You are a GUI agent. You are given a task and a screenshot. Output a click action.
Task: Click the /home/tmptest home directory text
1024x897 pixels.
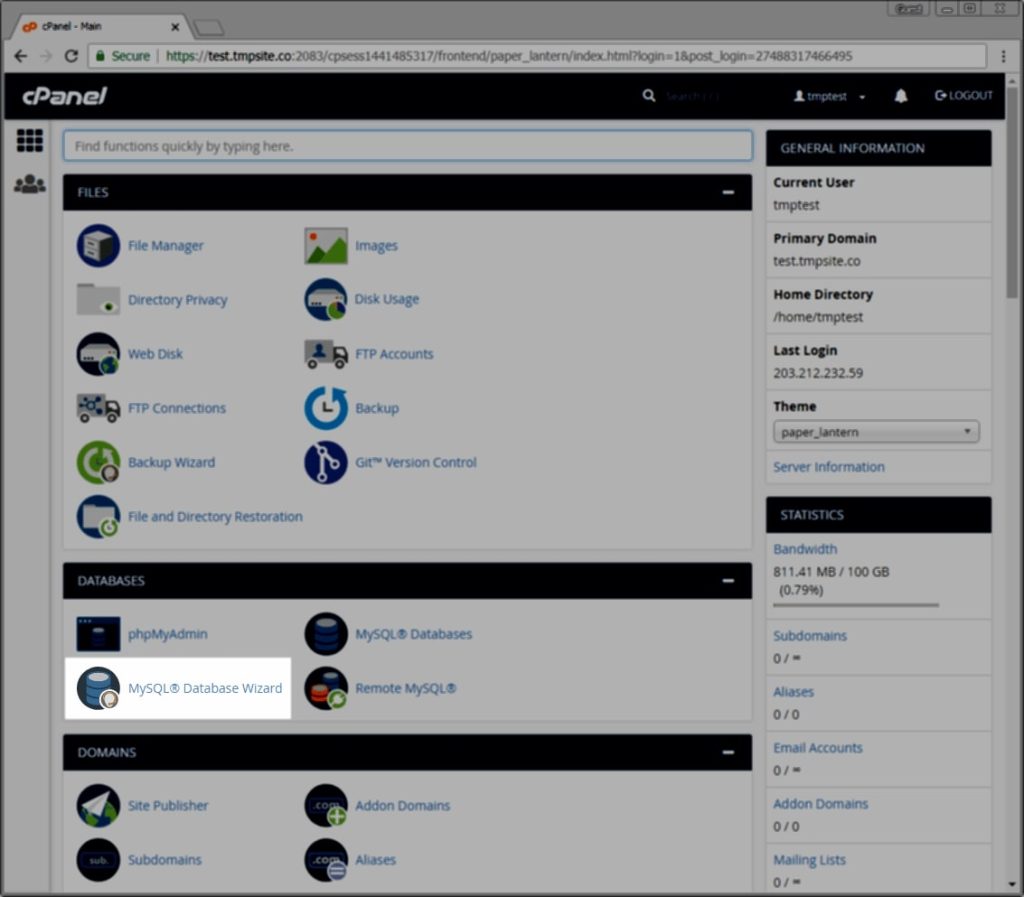pos(818,317)
